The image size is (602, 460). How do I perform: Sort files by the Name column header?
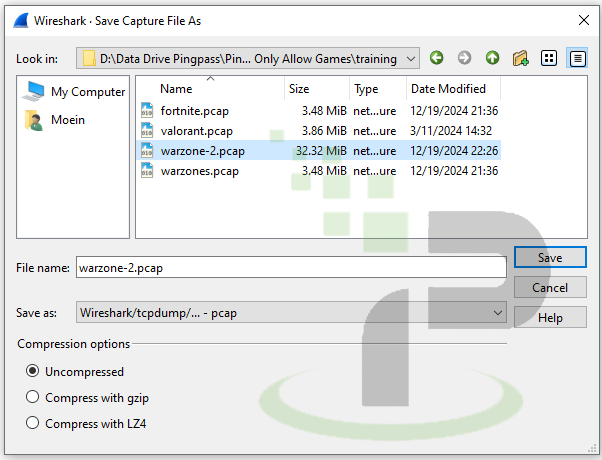[x=176, y=89]
